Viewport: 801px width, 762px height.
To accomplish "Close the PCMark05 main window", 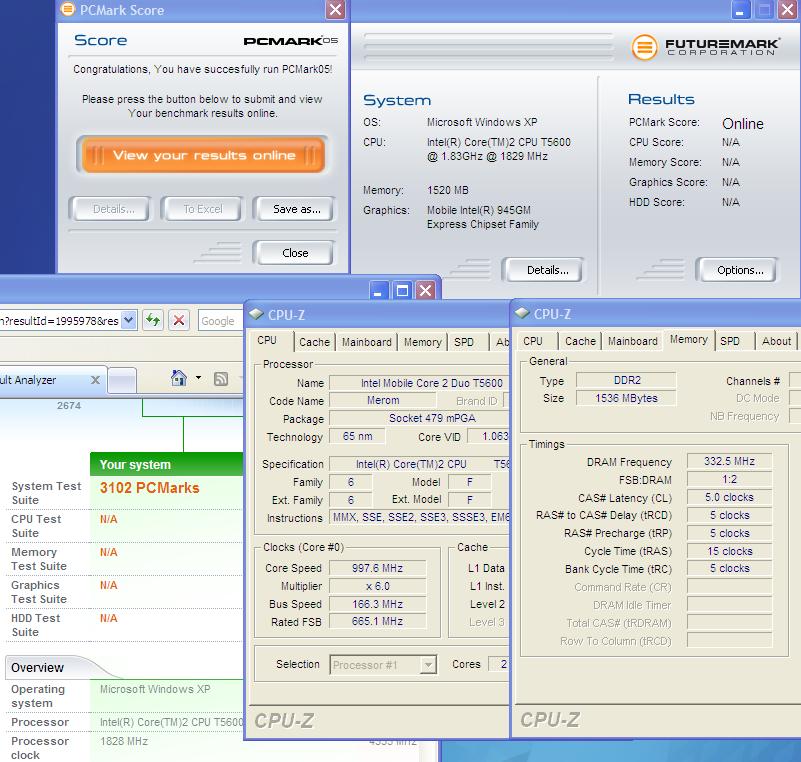I will click(x=787, y=10).
